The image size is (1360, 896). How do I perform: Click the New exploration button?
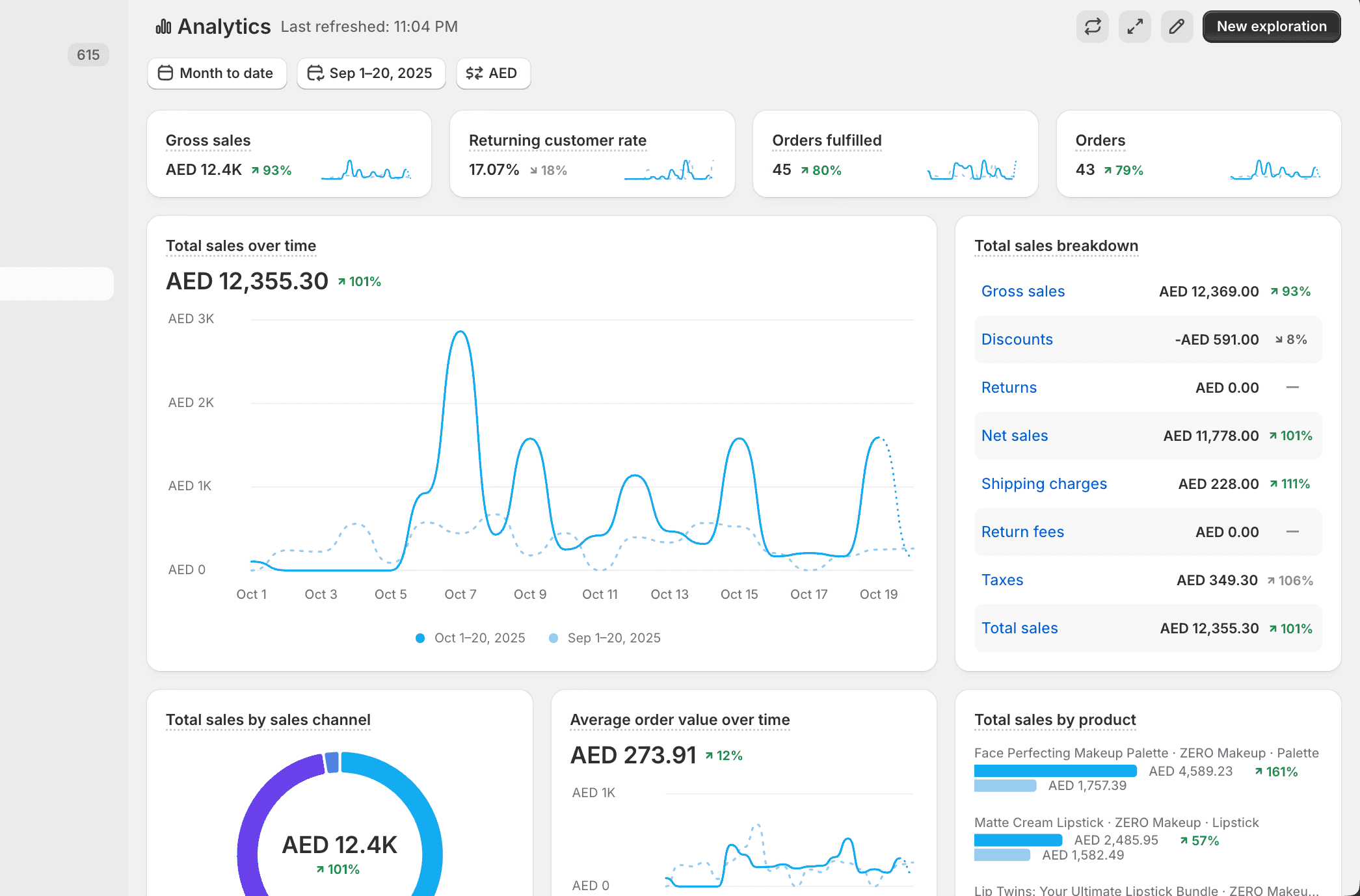click(x=1271, y=27)
